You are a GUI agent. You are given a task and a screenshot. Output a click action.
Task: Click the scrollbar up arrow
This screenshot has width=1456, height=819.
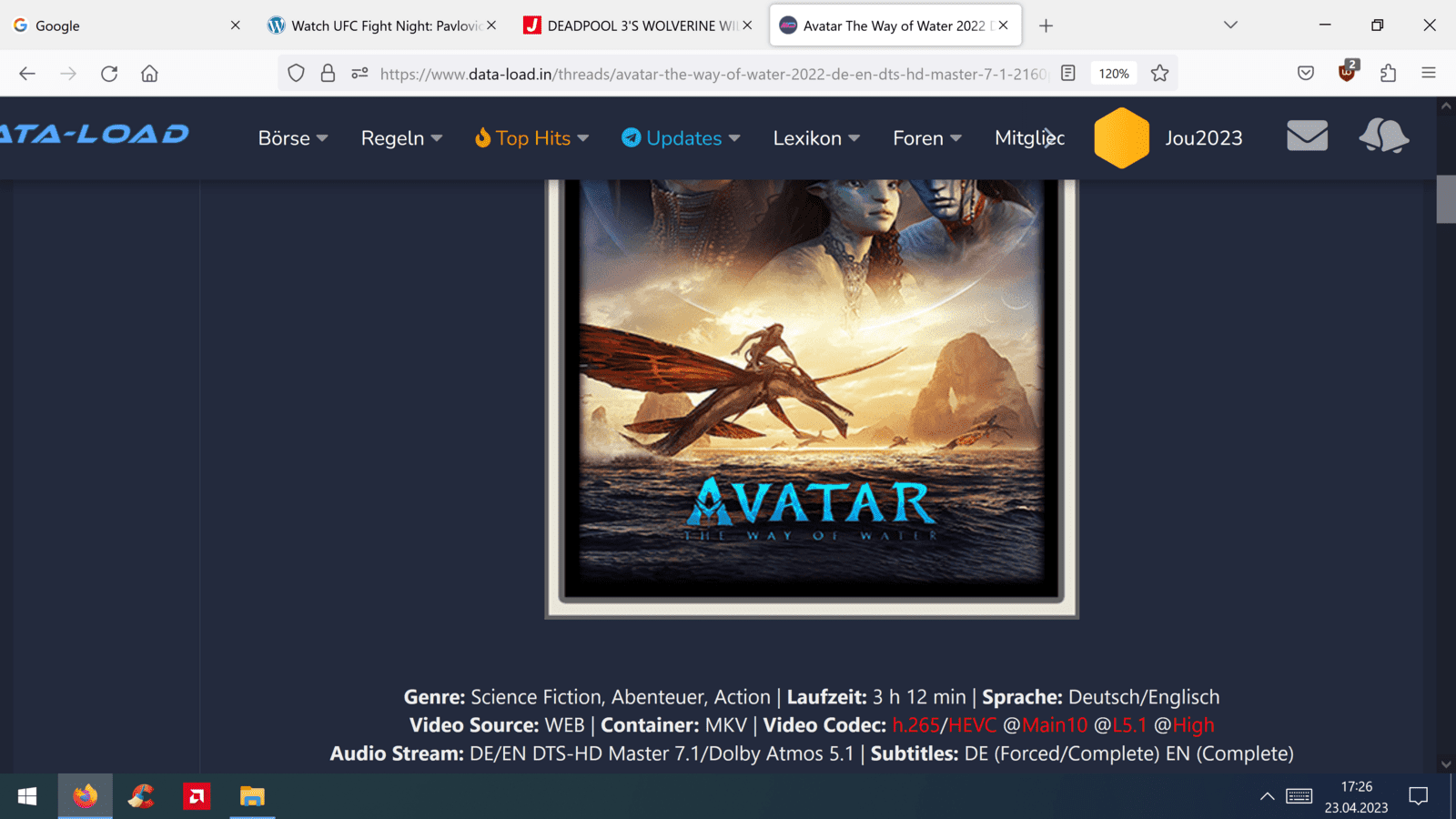tap(1446, 106)
